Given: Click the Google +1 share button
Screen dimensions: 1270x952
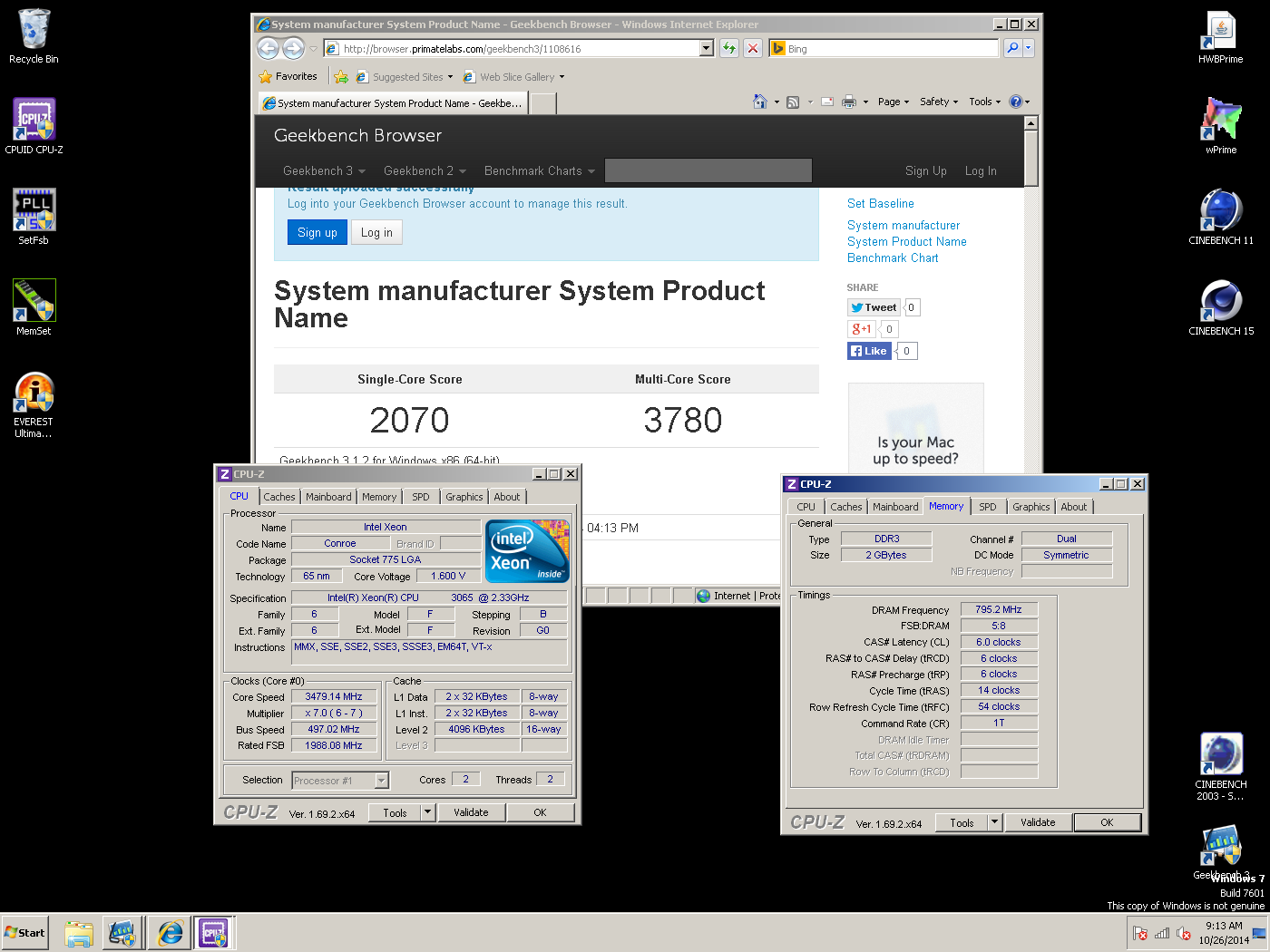Looking at the screenshot, I should (861, 329).
